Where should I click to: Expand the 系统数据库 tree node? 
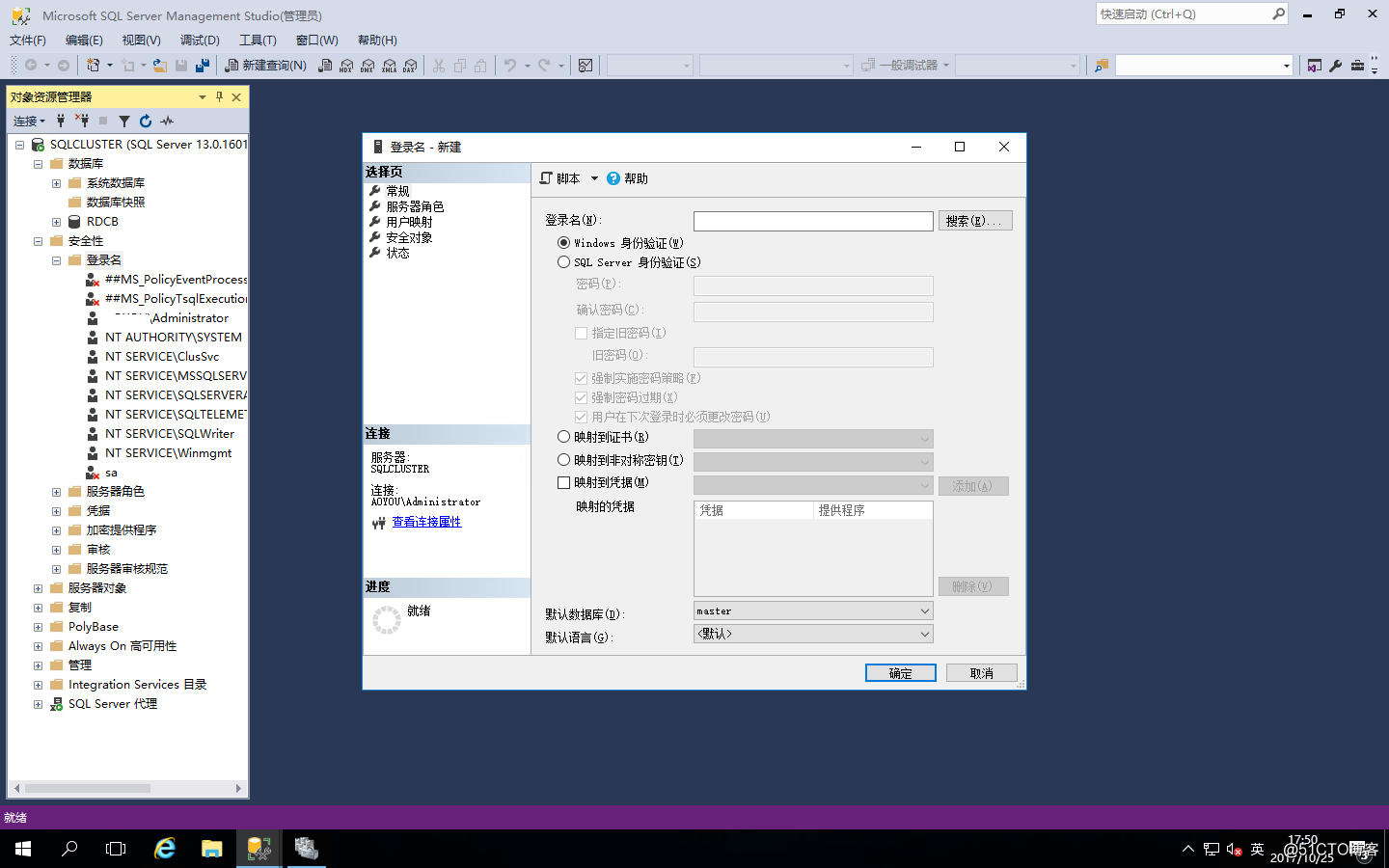56,183
